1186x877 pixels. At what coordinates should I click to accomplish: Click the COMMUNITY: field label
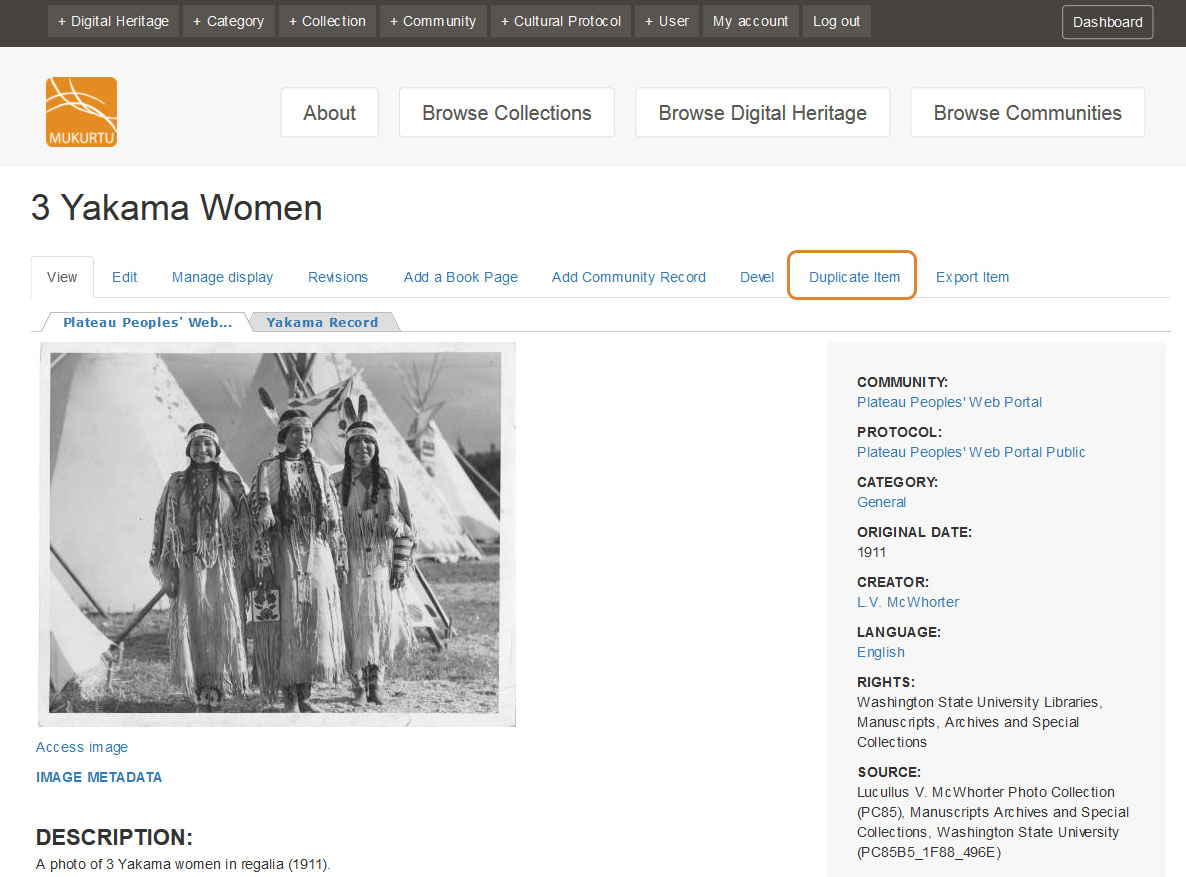click(x=902, y=382)
